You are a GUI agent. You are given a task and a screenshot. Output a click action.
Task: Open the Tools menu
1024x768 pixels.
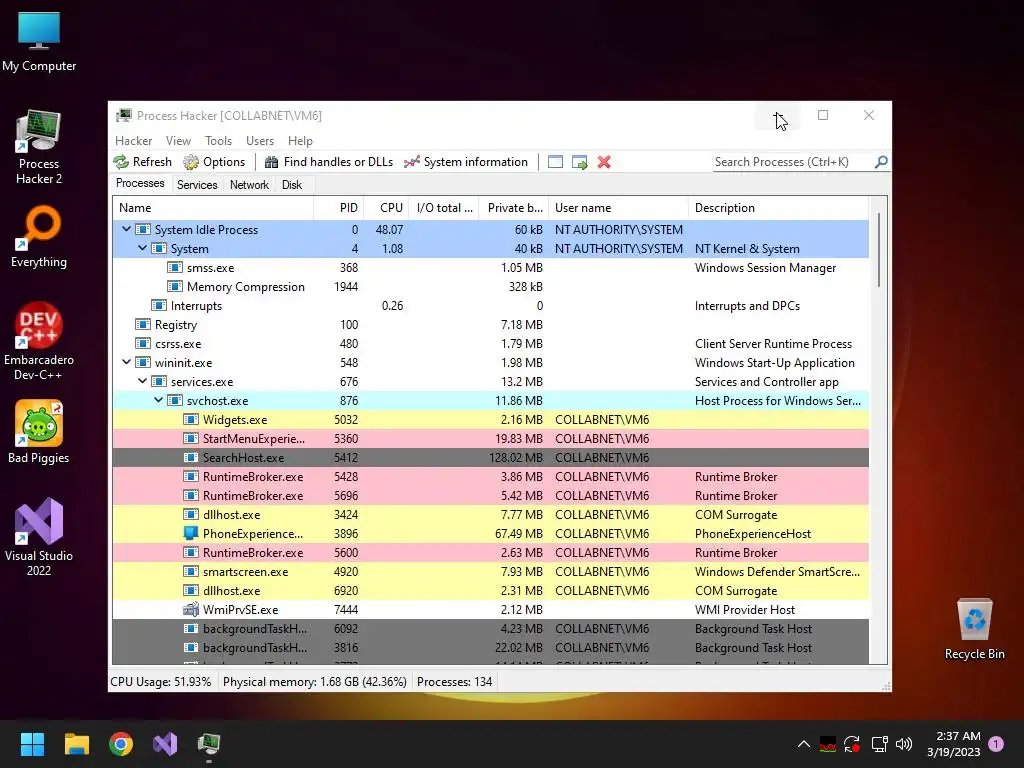pos(218,140)
